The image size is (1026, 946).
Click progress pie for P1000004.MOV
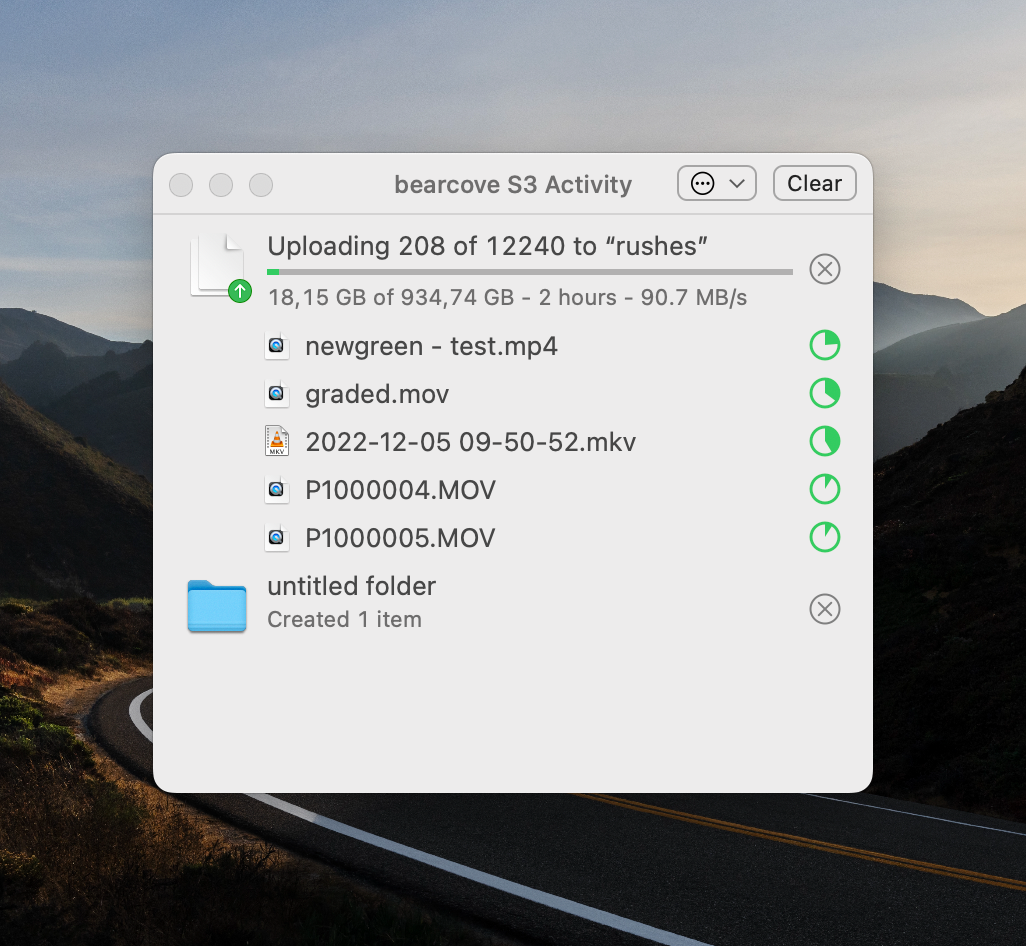point(824,489)
